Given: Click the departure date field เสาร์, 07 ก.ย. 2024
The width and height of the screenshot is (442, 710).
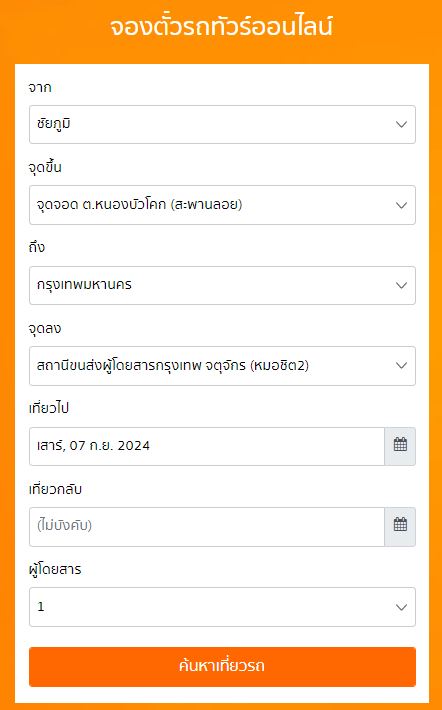Looking at the screenshot, I should [207, 446].
